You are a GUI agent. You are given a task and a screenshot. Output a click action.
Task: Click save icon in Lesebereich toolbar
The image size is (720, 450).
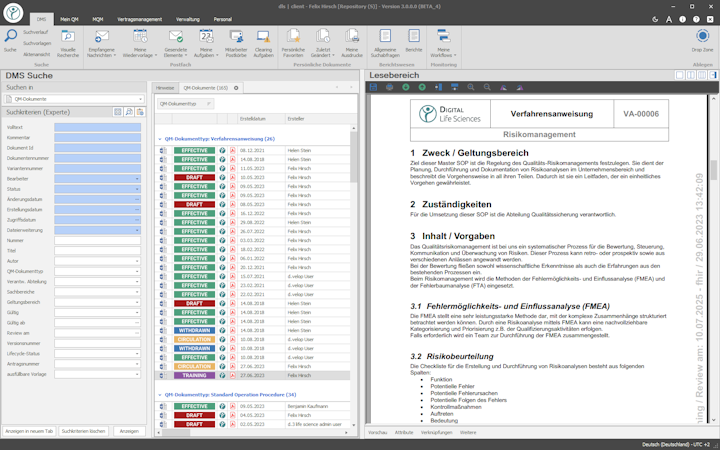point(373,87)
